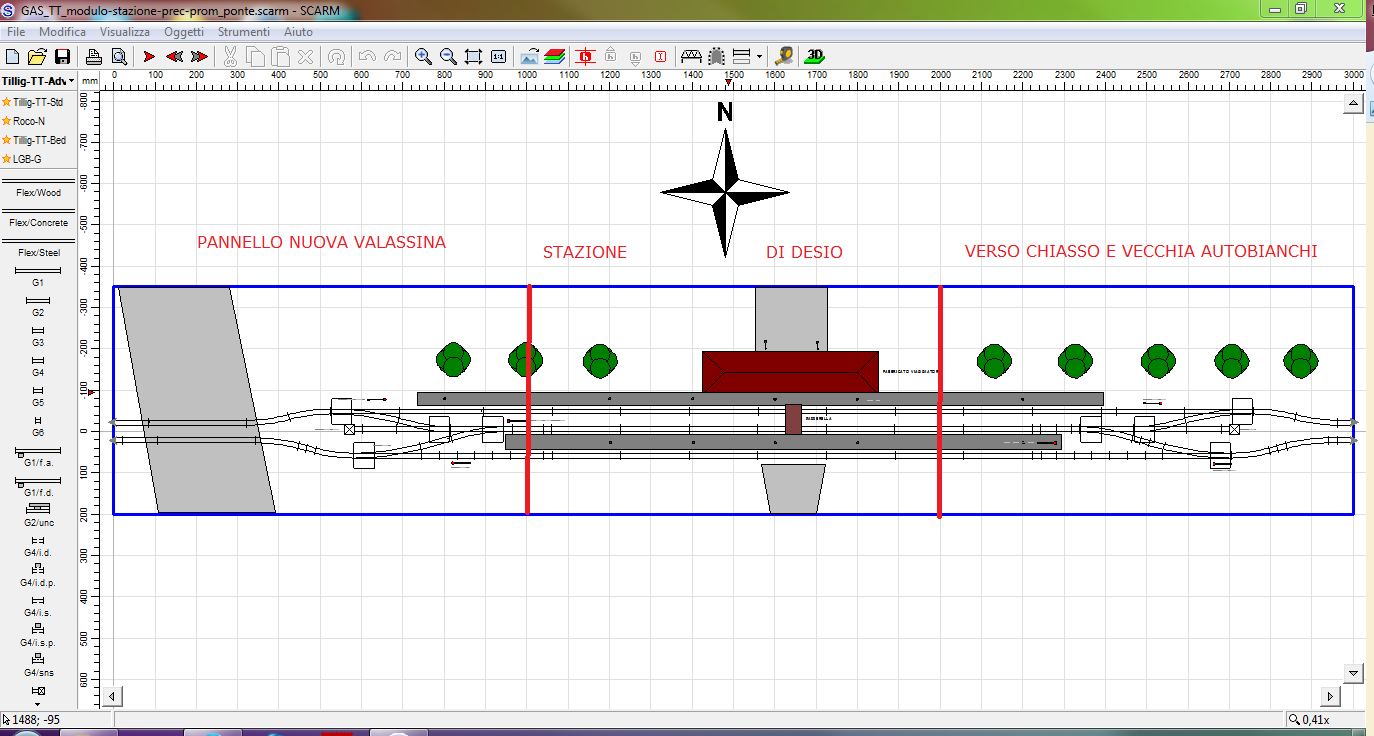This screenshot has height=736, width=1374.
Task: Click the horizontal scrollbar right arrow
Action: pyautogui.click(x=1330, y=696)
